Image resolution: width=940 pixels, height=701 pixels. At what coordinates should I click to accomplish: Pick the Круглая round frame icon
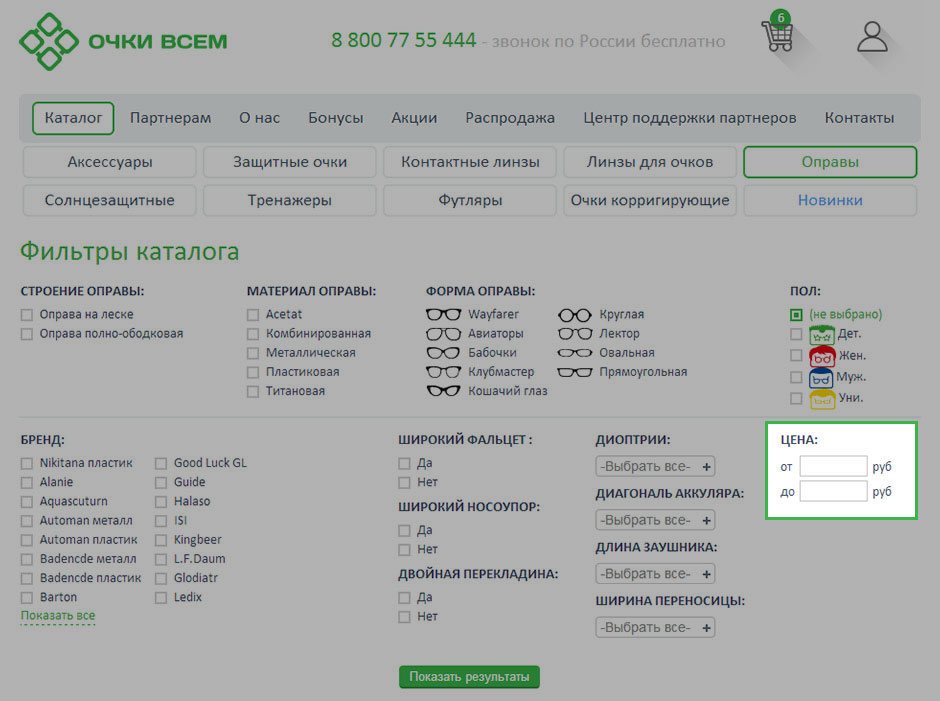575,314
